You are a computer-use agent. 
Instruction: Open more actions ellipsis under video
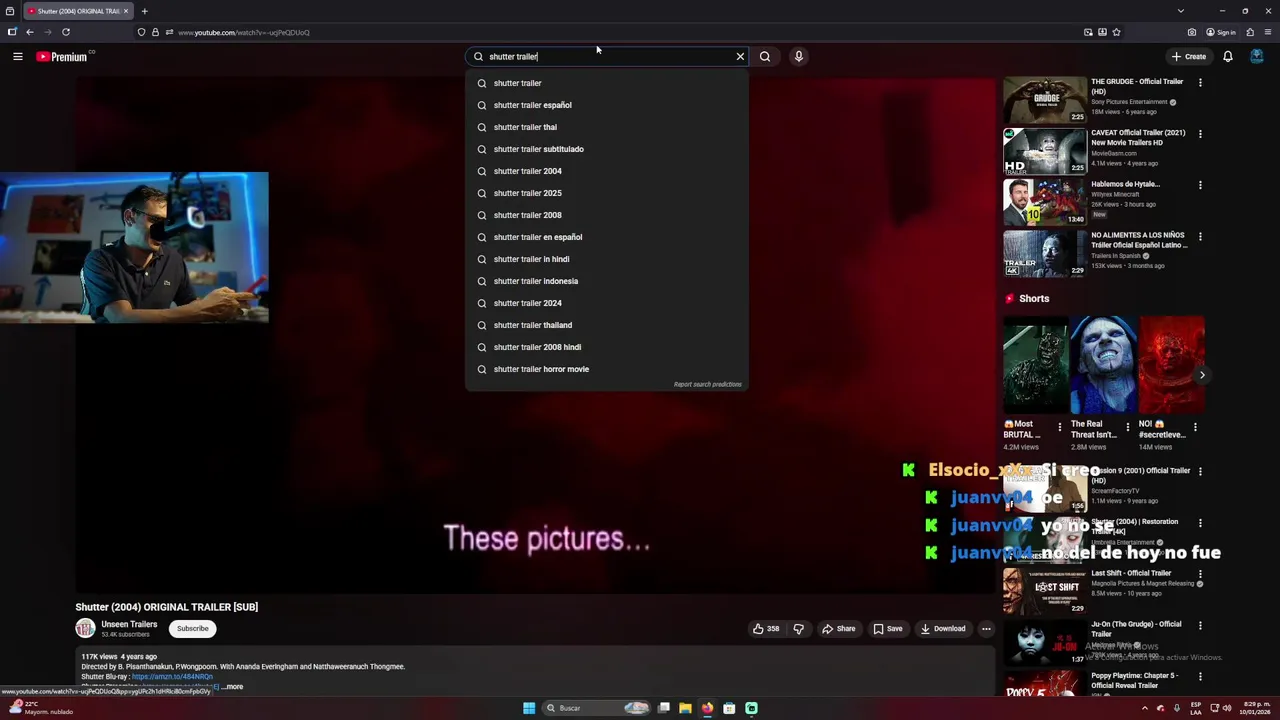coord(986,629)
